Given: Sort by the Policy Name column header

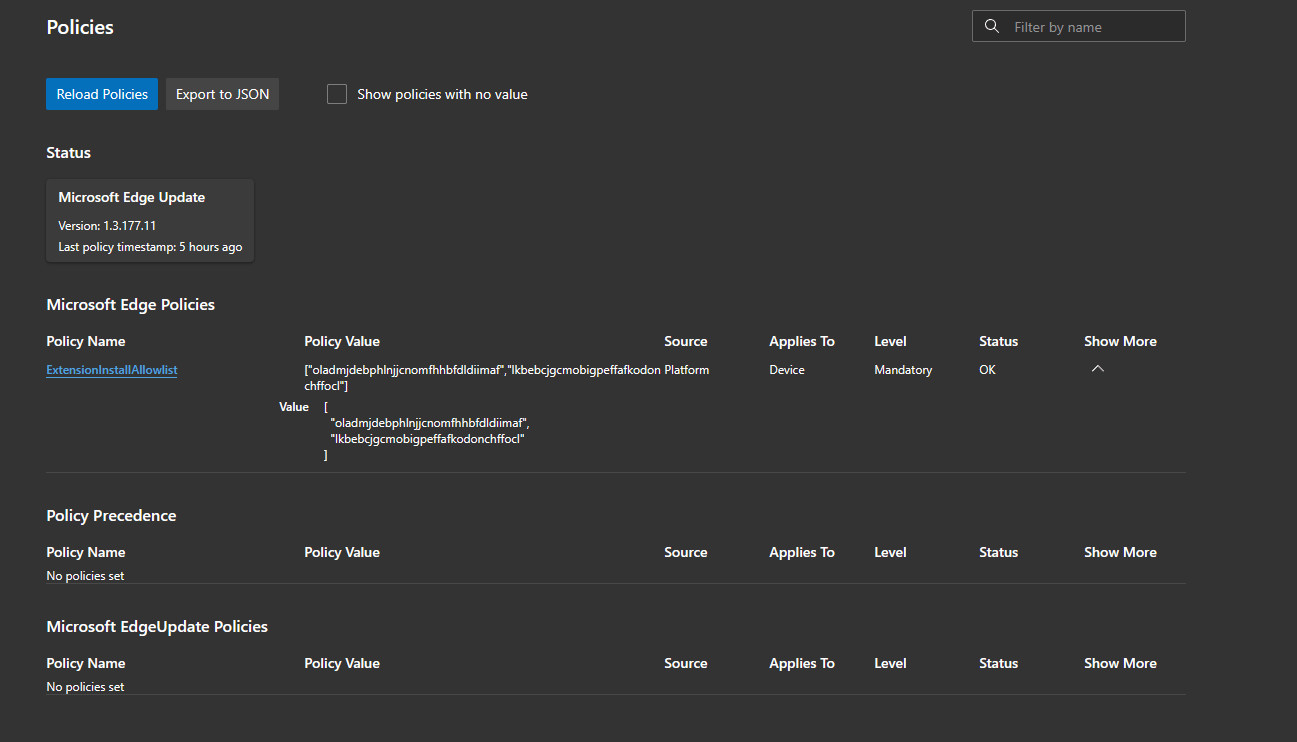Looking at the screenshot, I should click(85, 341).
